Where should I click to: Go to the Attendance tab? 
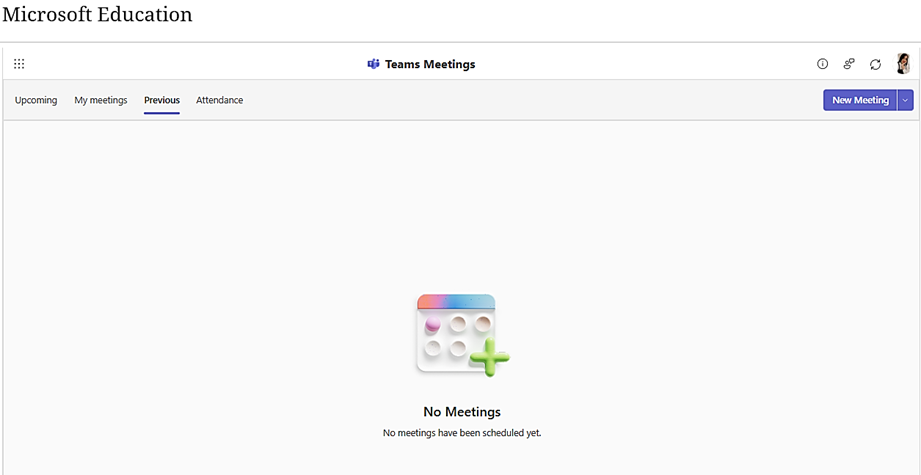click(x=220, y=100)
